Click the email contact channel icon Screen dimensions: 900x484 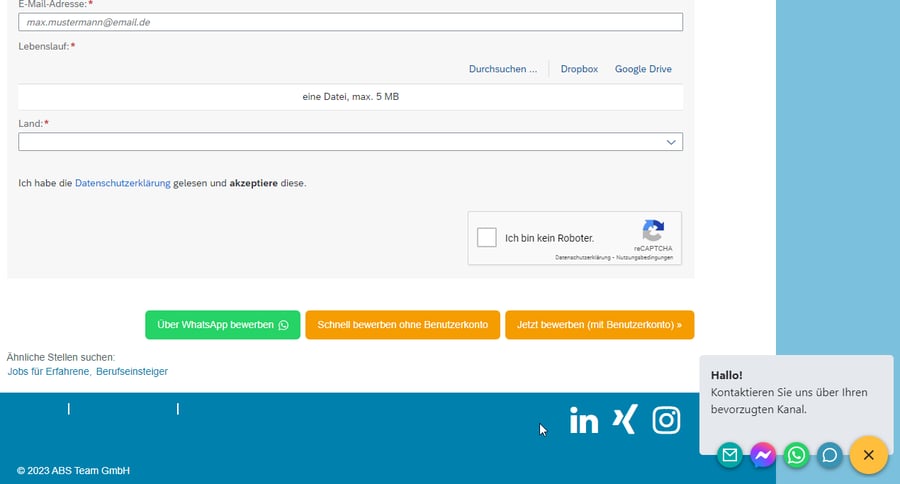click(x=730, y=456)
